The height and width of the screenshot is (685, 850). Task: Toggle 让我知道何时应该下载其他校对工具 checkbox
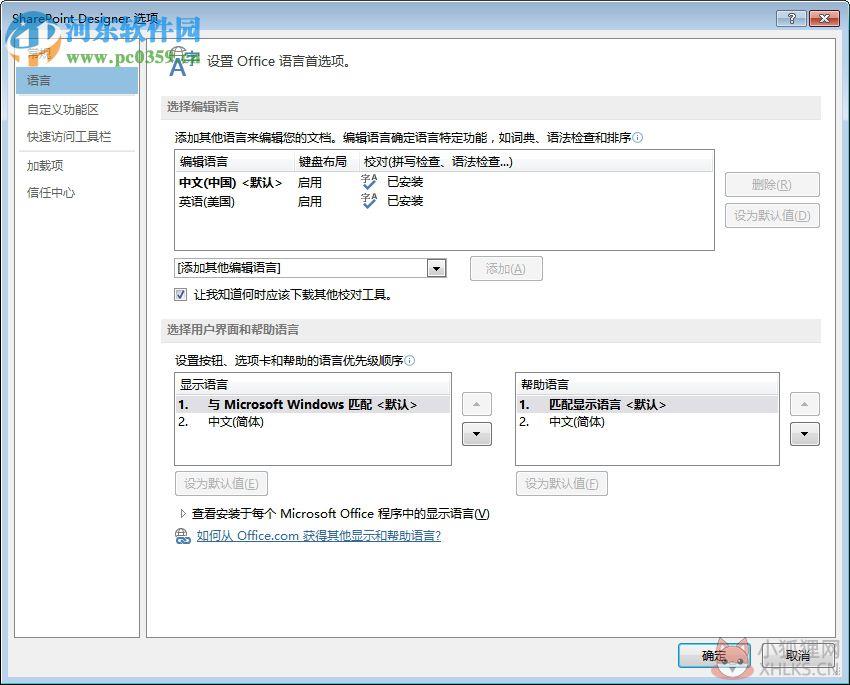point(181,295)
